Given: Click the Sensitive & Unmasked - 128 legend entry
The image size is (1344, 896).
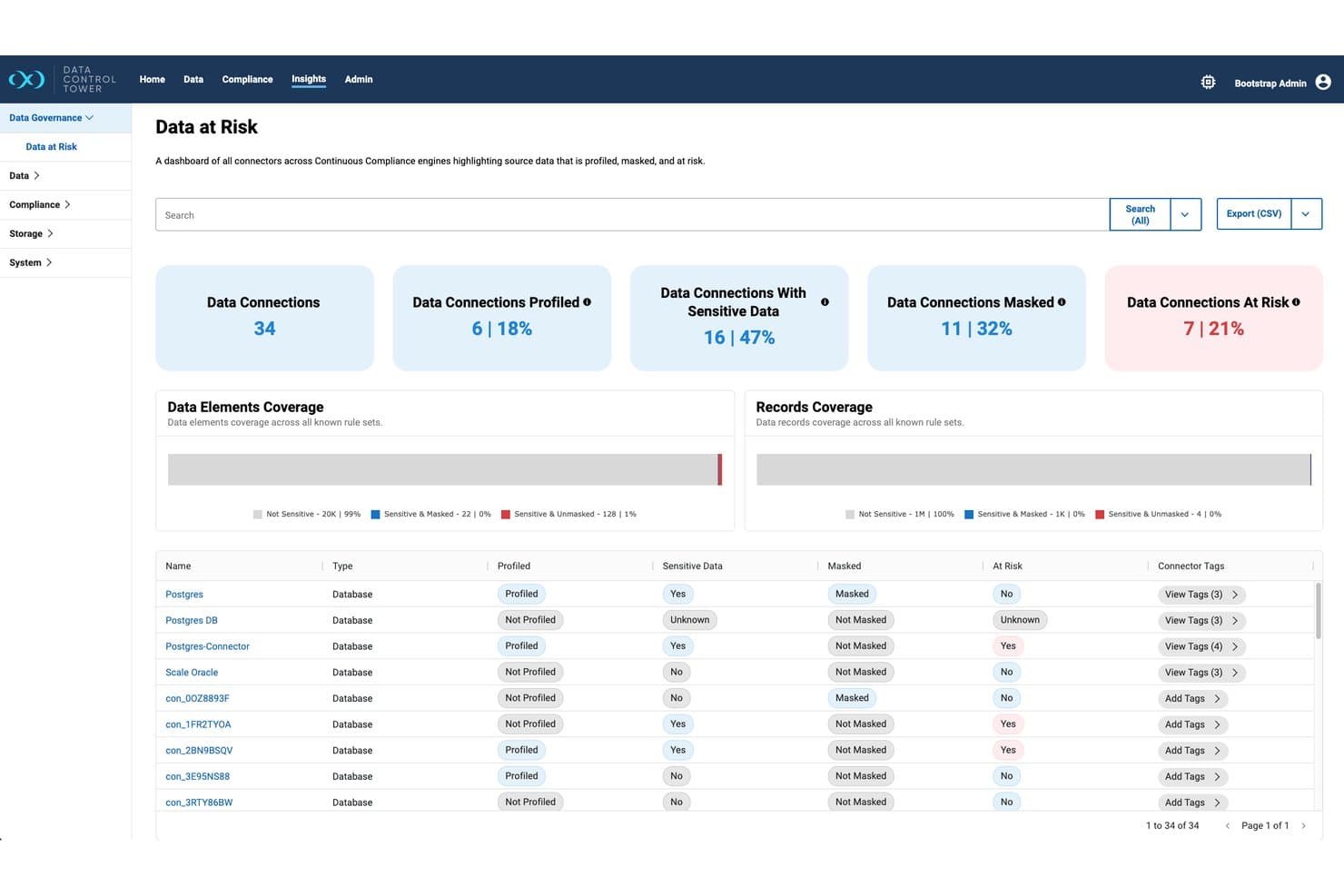Looking at the screenshot, I should click(568, 515).
